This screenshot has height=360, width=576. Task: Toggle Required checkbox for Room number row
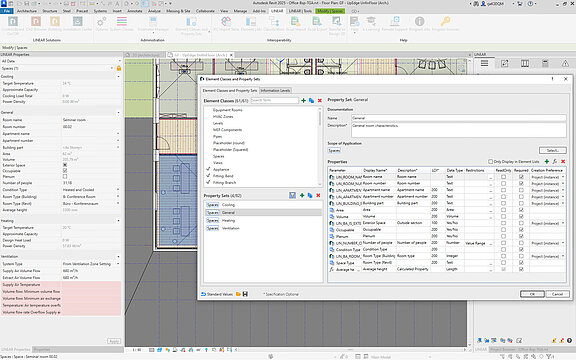click(521, 183)
